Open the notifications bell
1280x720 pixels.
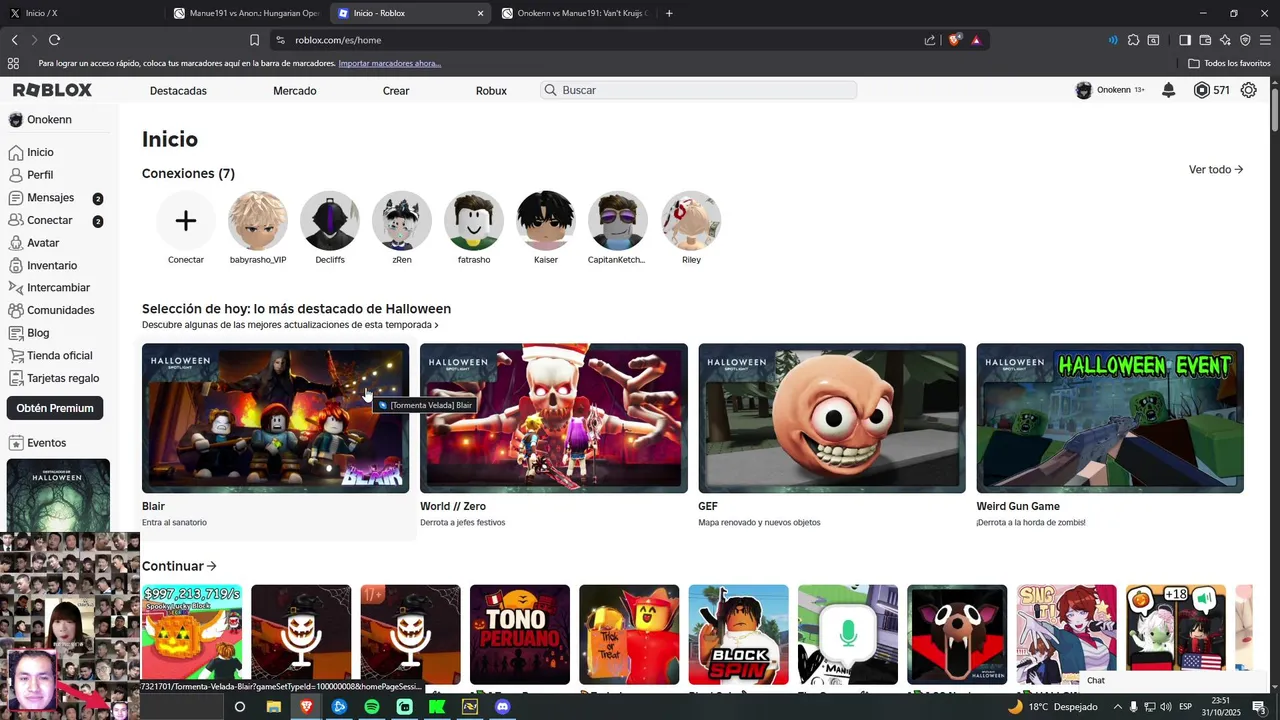1168,90
